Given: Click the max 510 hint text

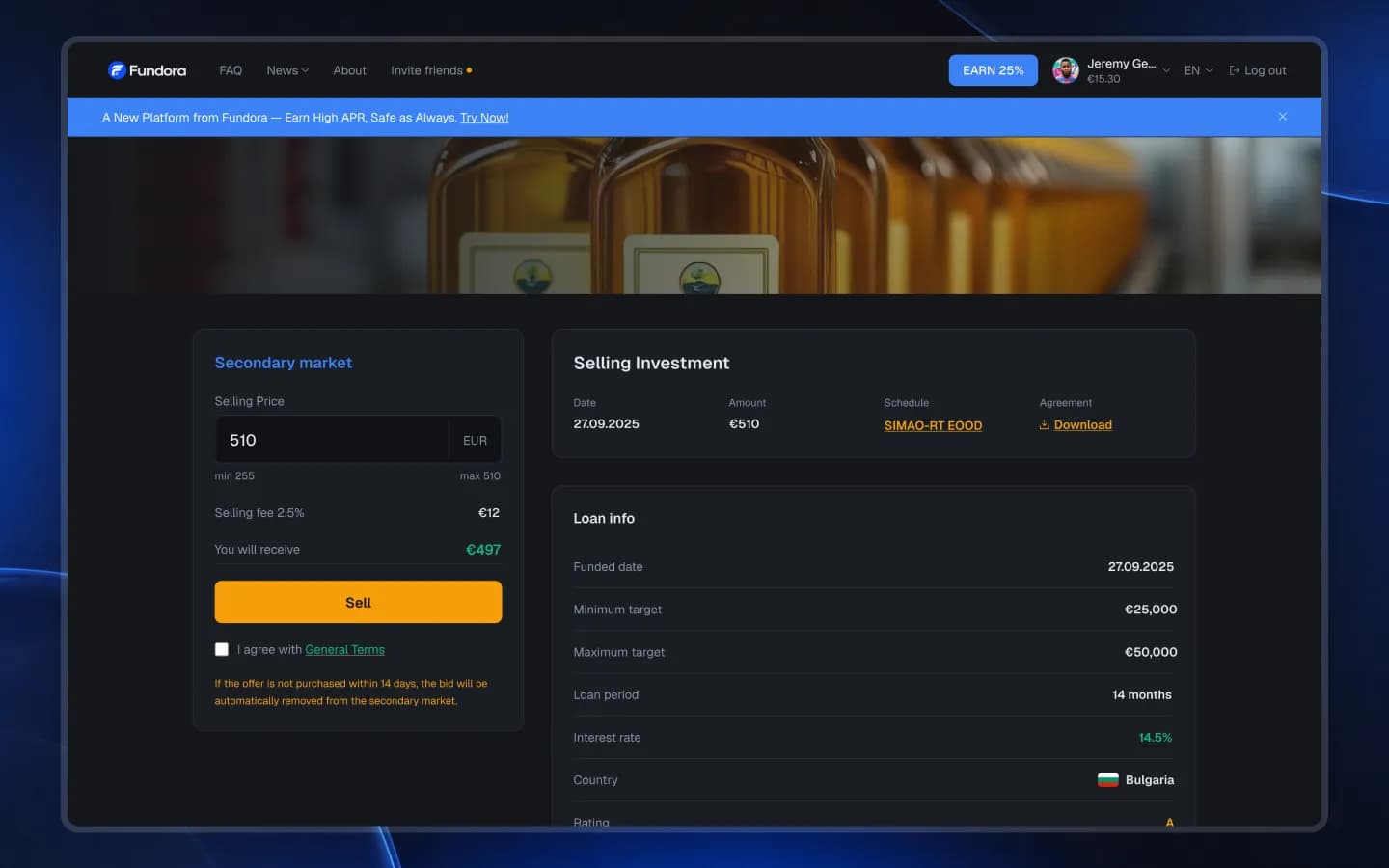Looking at the screenshot, I should coord(479,476).
